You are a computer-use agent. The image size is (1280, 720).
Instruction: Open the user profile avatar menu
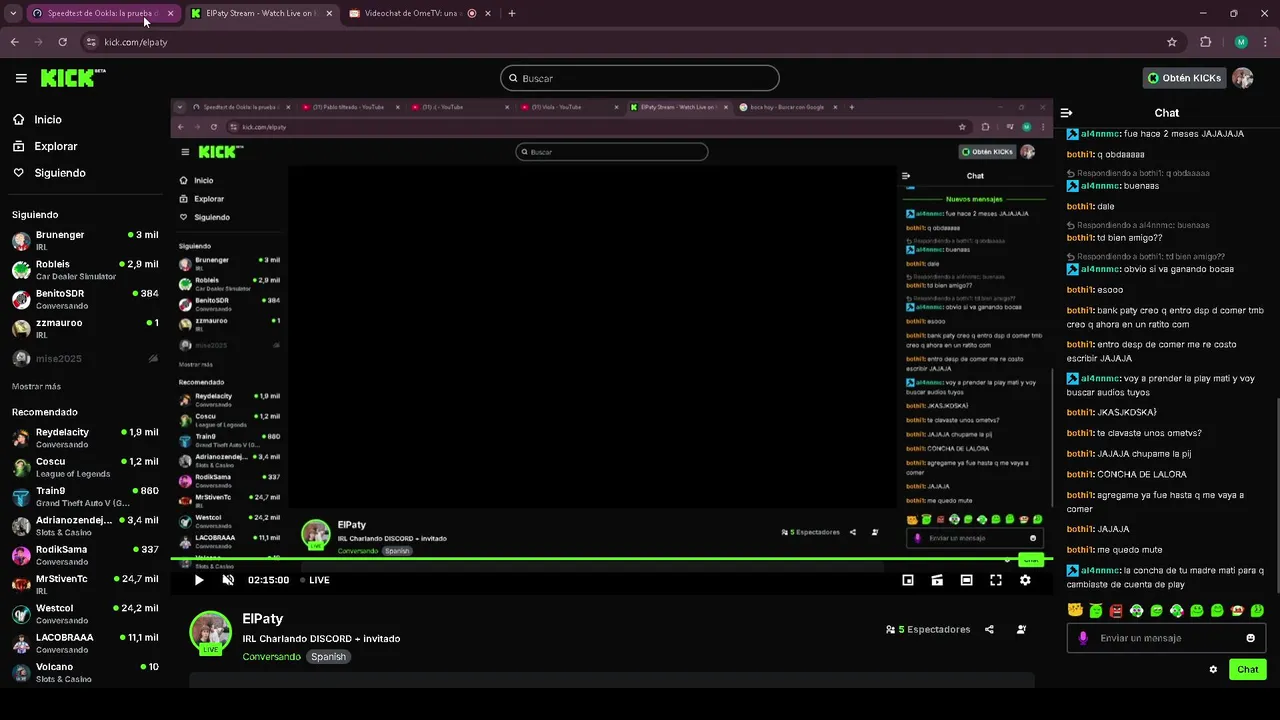[x=1243, y=78]
